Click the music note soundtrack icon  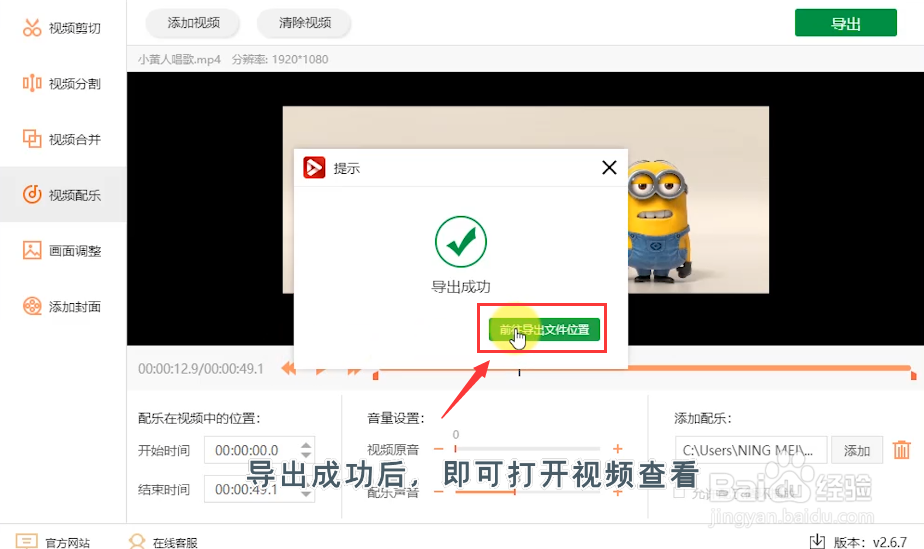32,194
